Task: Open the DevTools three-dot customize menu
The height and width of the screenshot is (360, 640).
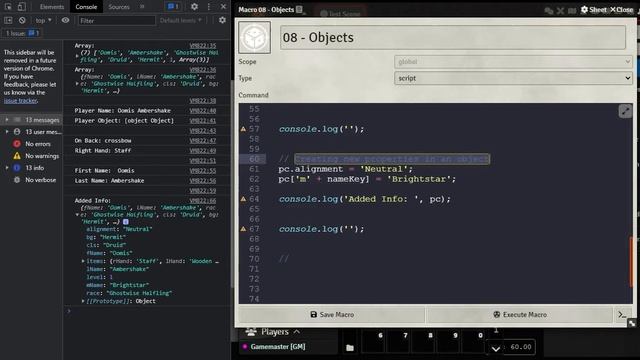Action: [x=209, y=7]
